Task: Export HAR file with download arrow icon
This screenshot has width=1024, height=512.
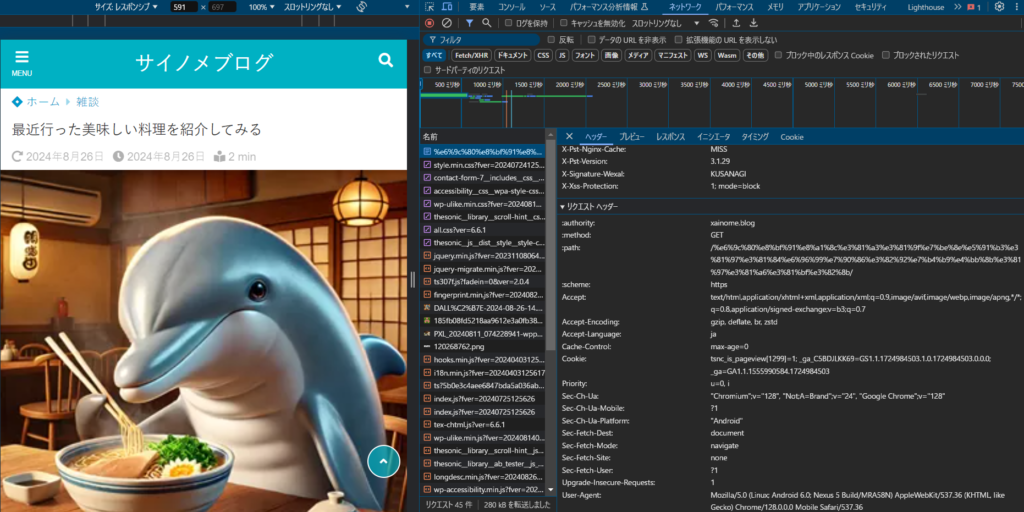Action: tap(754, 23)
